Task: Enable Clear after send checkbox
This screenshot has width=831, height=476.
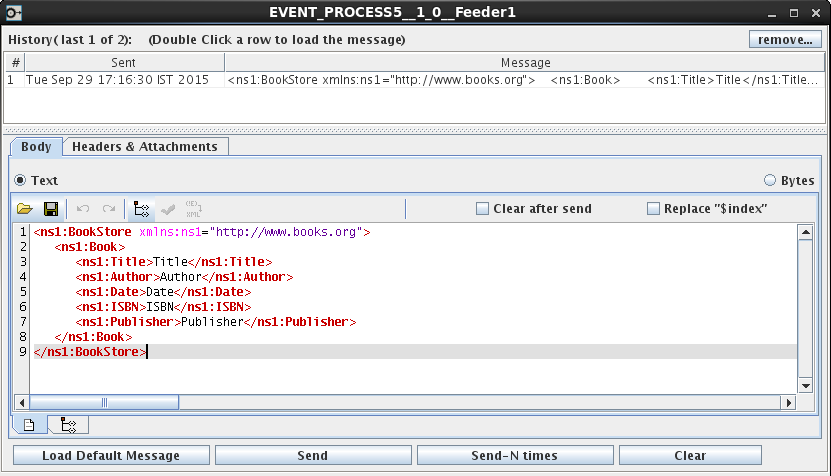Action: (x=483, y=209)
